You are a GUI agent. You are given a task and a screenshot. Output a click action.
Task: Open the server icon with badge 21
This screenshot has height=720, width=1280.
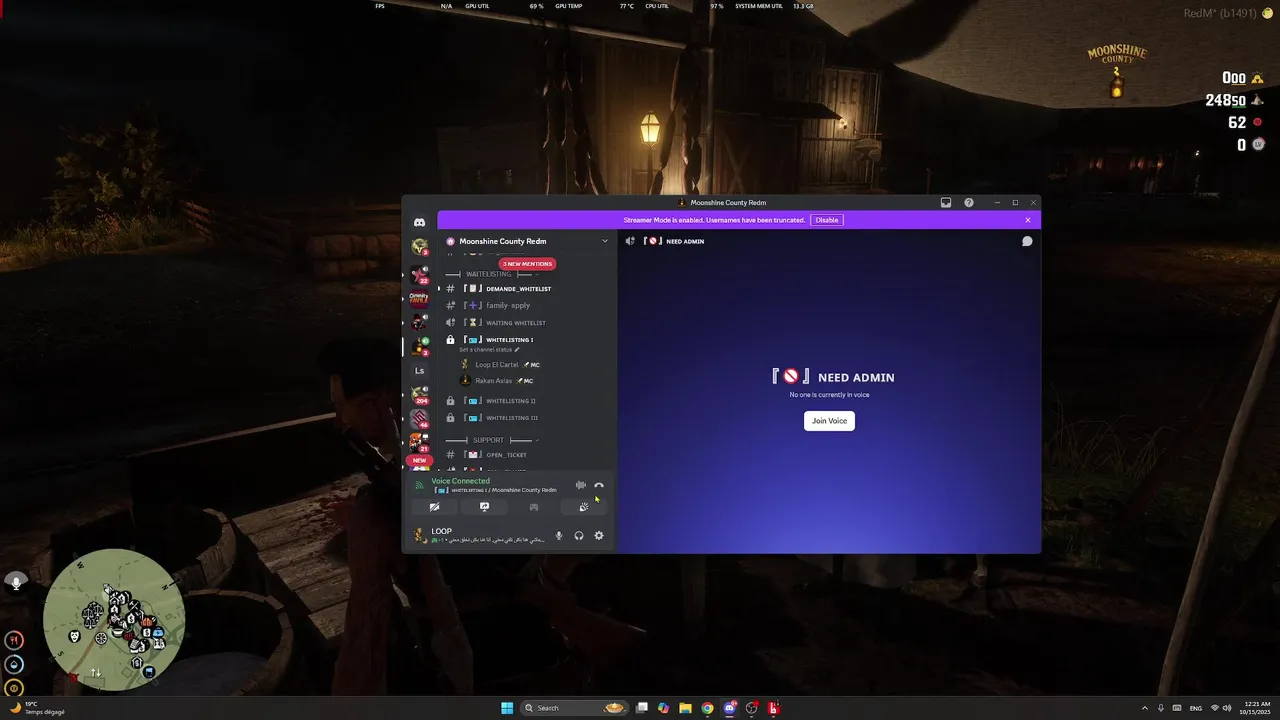[420, 441]
